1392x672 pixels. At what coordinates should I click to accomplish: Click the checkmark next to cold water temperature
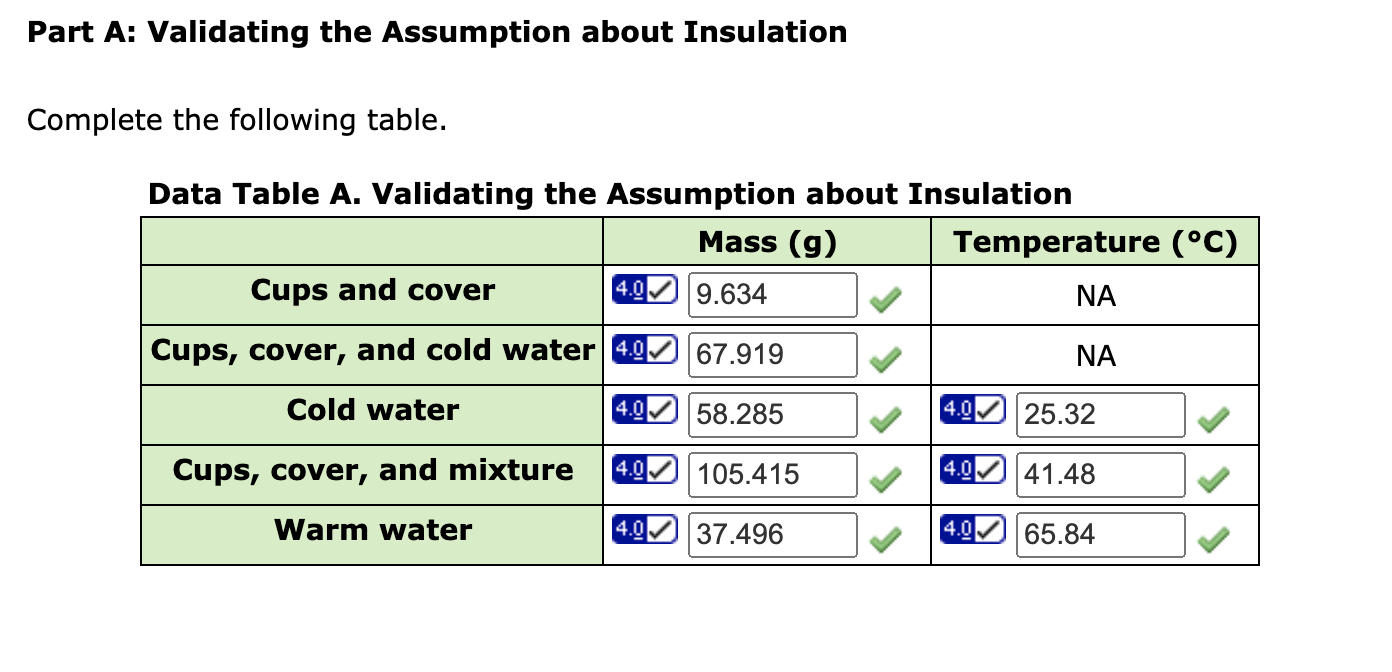click(x=1213, y=421)
